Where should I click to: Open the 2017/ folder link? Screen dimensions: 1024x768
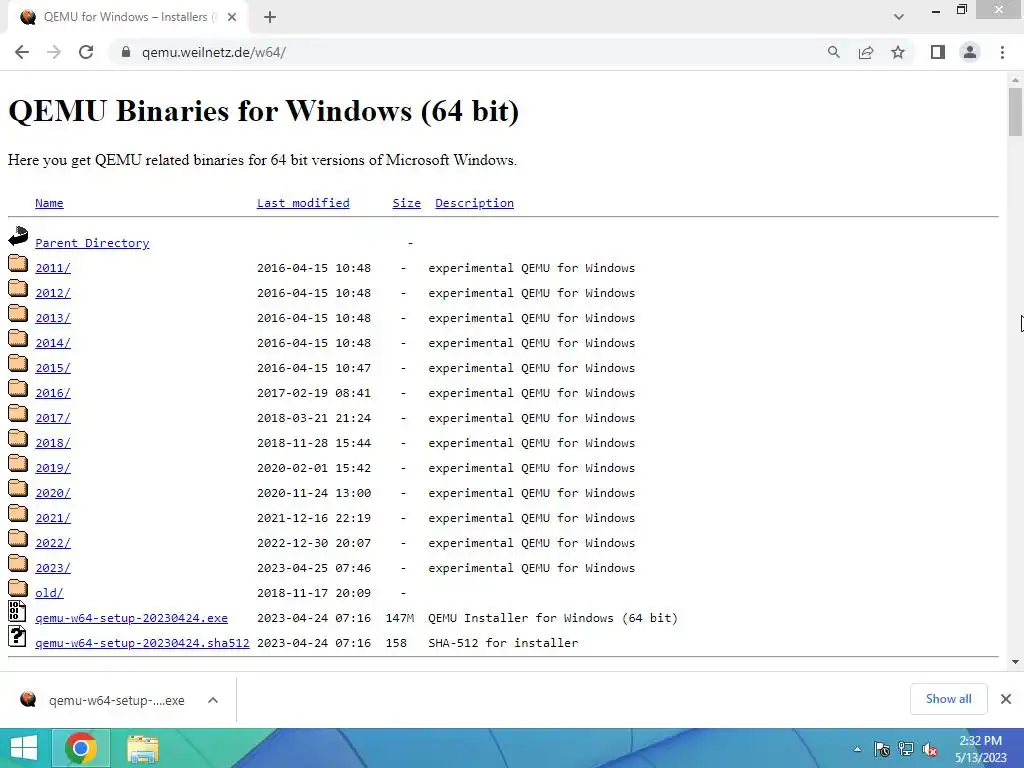coord(53,418)
